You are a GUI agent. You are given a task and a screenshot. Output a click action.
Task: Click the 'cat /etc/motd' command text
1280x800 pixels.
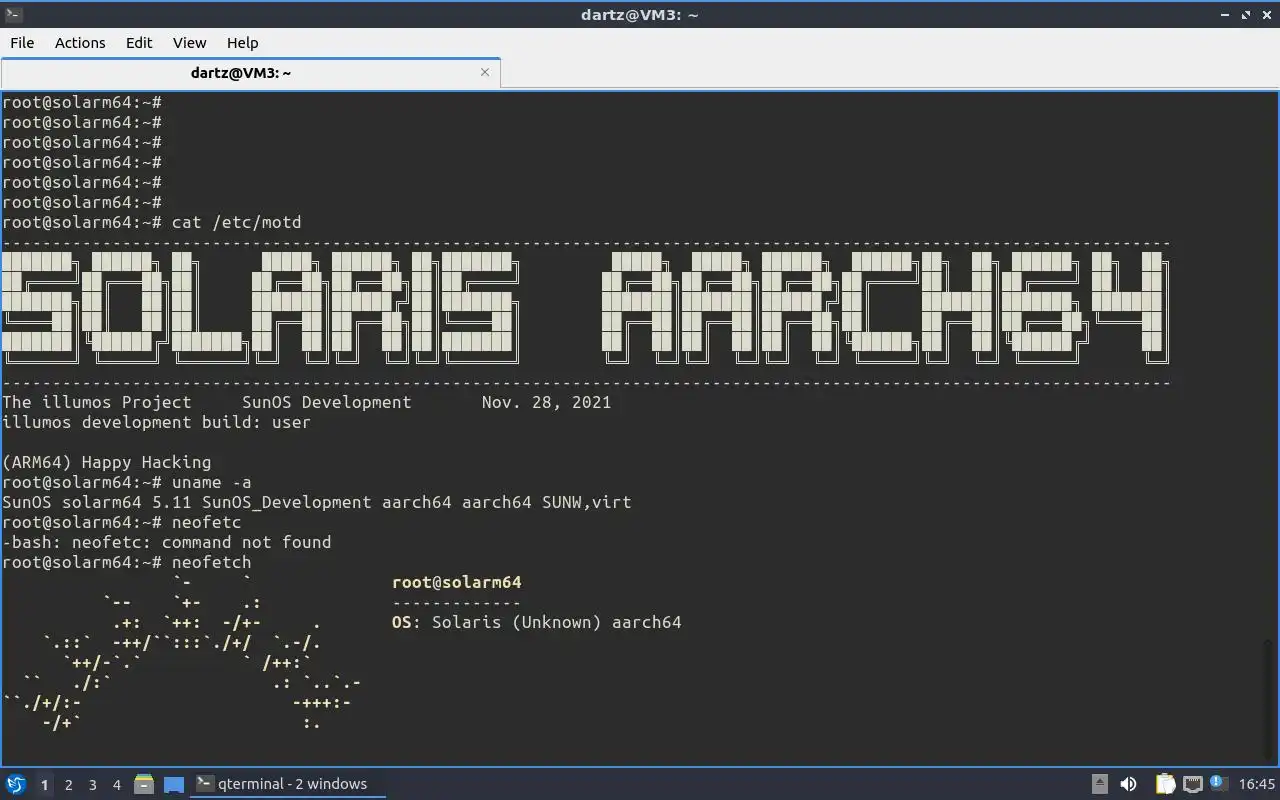(x=236, y=222)
